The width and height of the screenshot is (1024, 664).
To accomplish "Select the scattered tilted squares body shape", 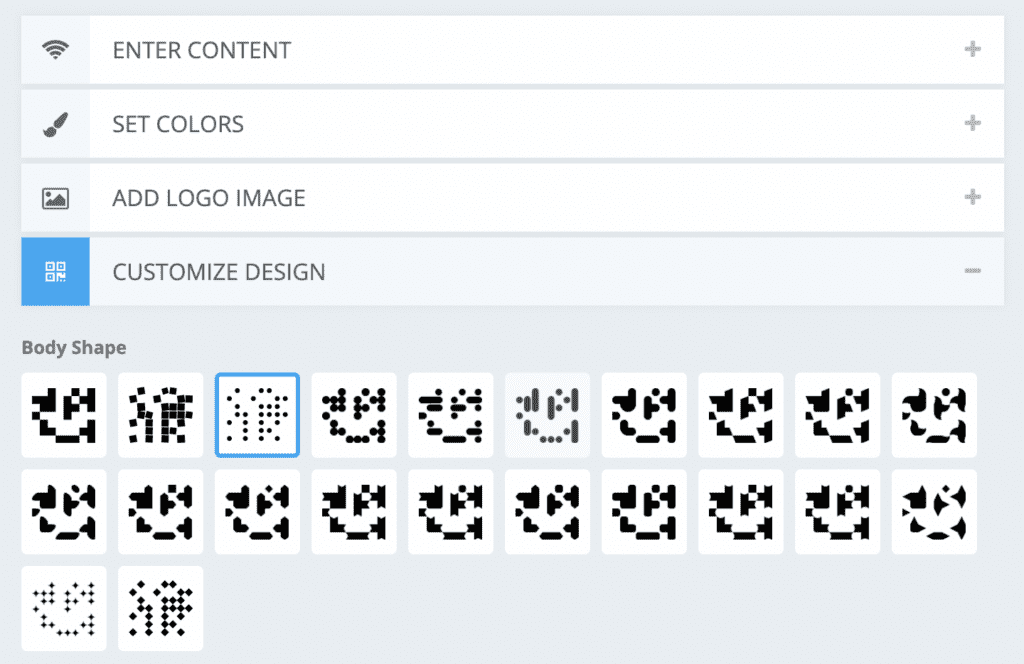I will click(x=160, y=415).
